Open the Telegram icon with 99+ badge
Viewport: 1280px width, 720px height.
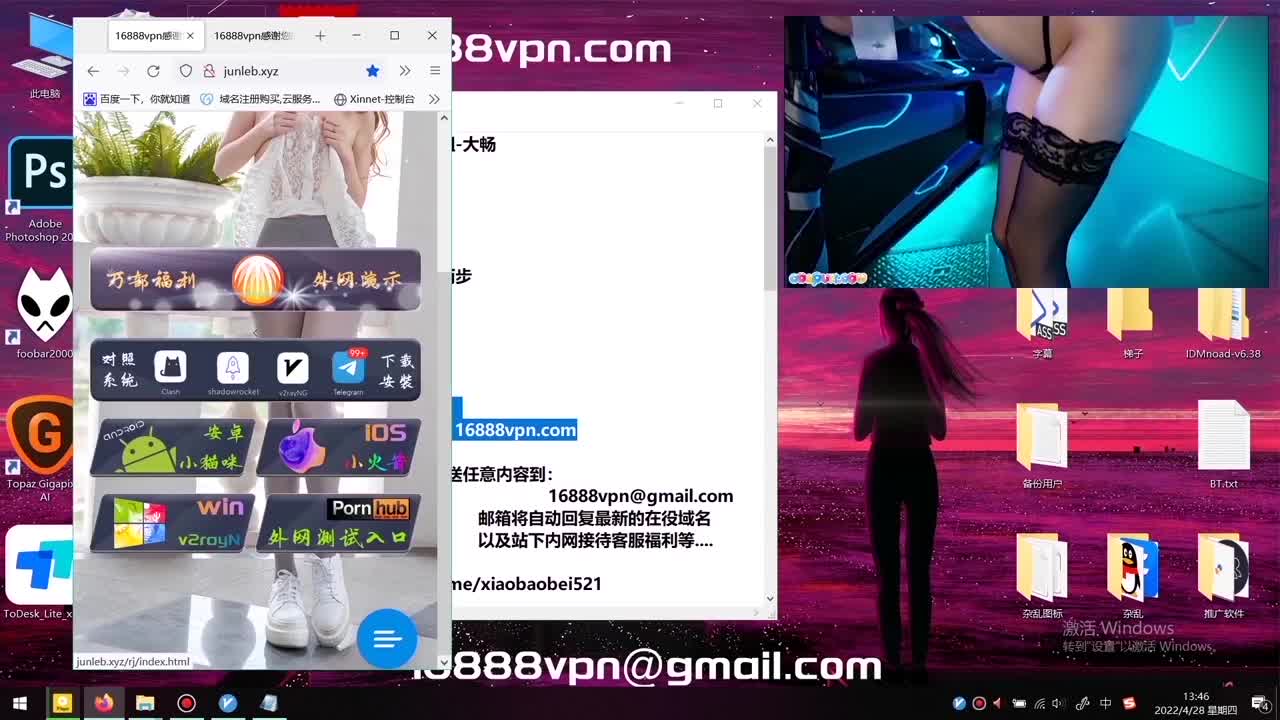[349, 367]
